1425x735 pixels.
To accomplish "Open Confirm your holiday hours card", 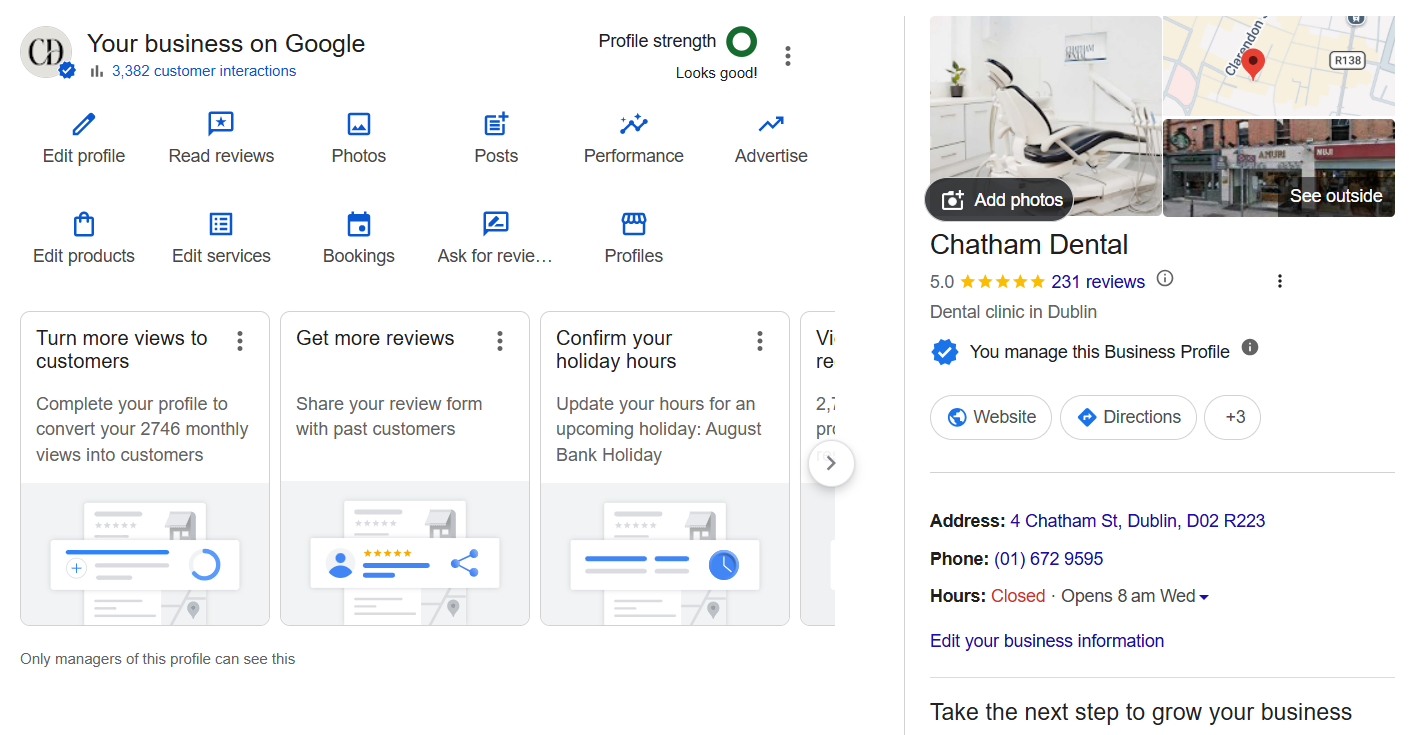I will (665, 468).
